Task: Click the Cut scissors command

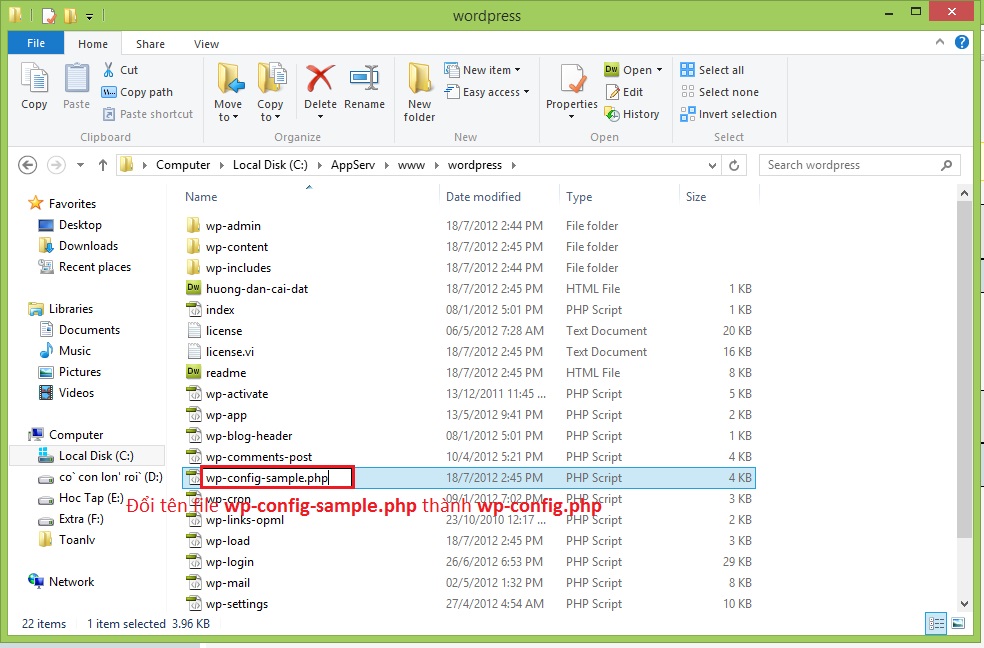Action: [120, 70]
